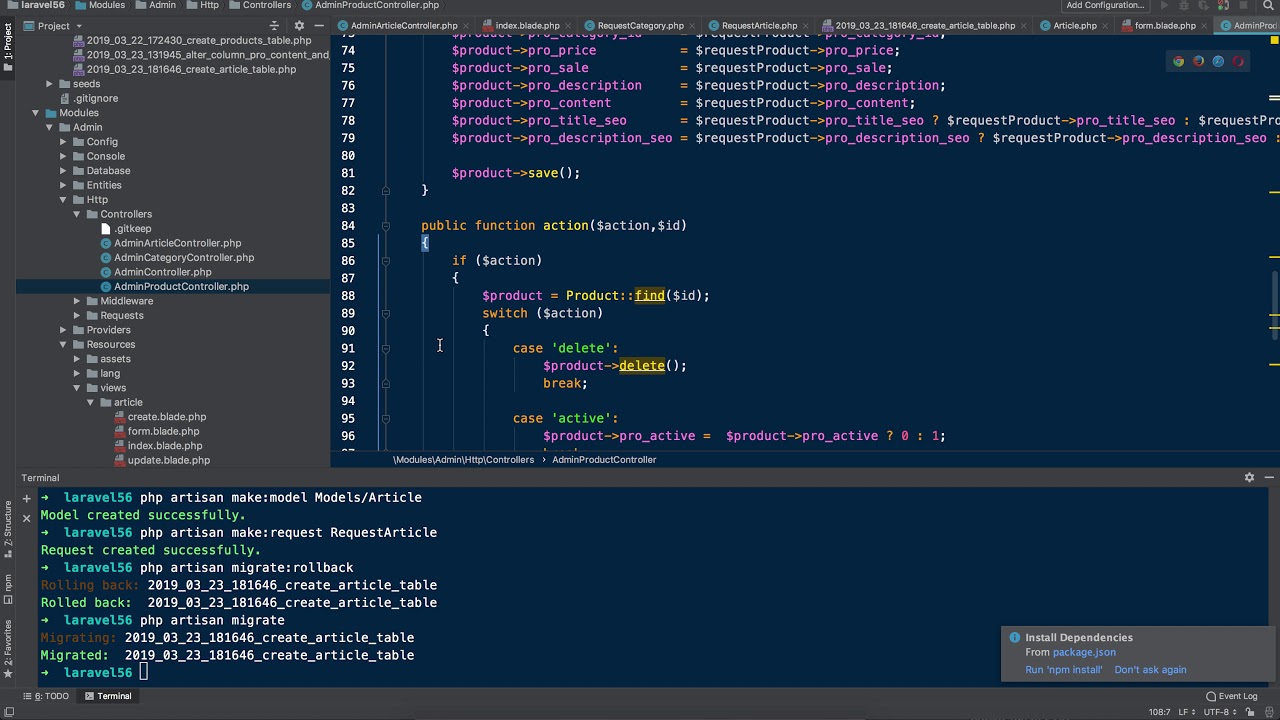Collapse the Http folder
Image resolution: width=1280 pixels, height=720 pixels.
(x=63, y=200)
